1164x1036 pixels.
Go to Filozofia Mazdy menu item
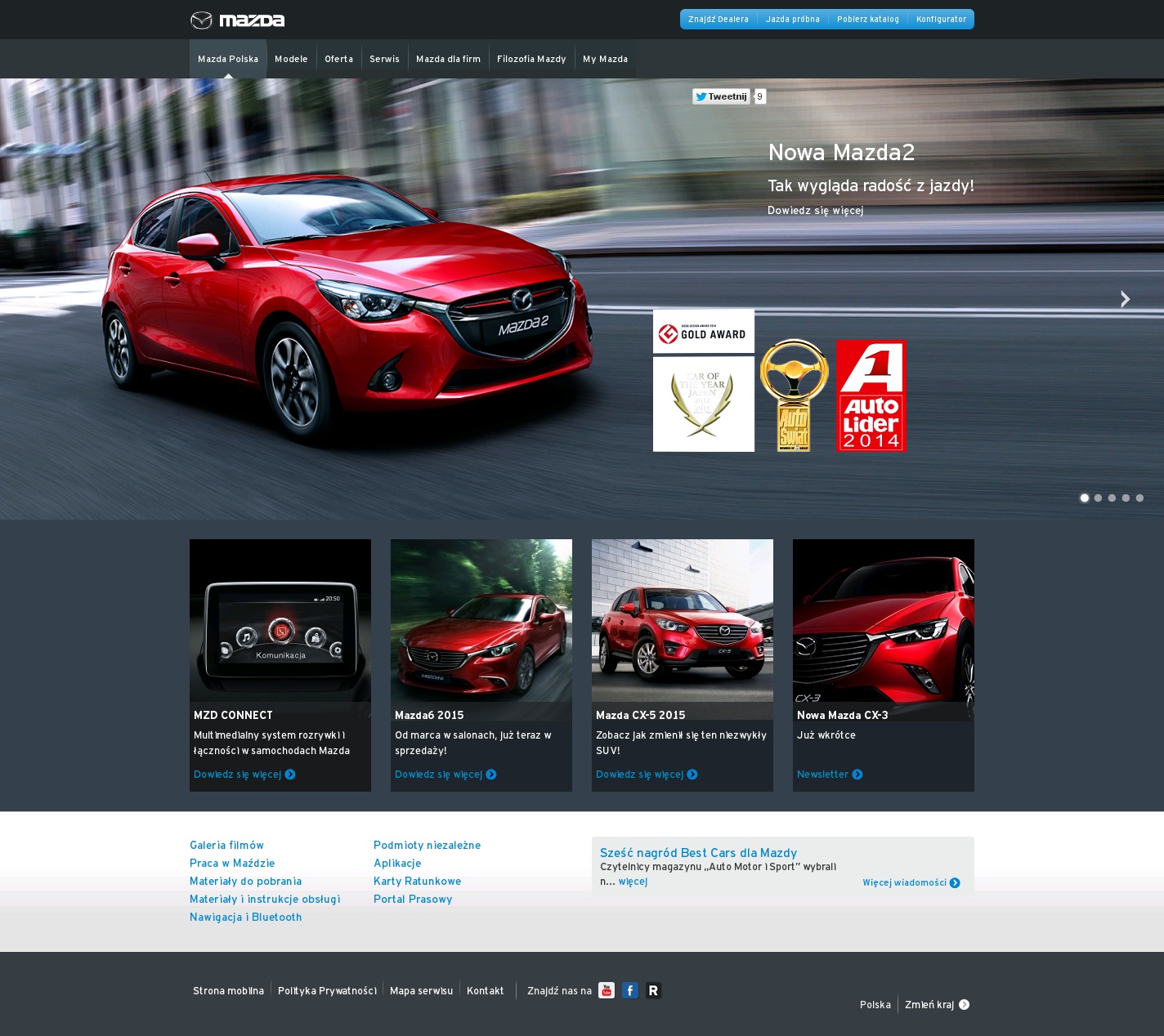[531, 59]
